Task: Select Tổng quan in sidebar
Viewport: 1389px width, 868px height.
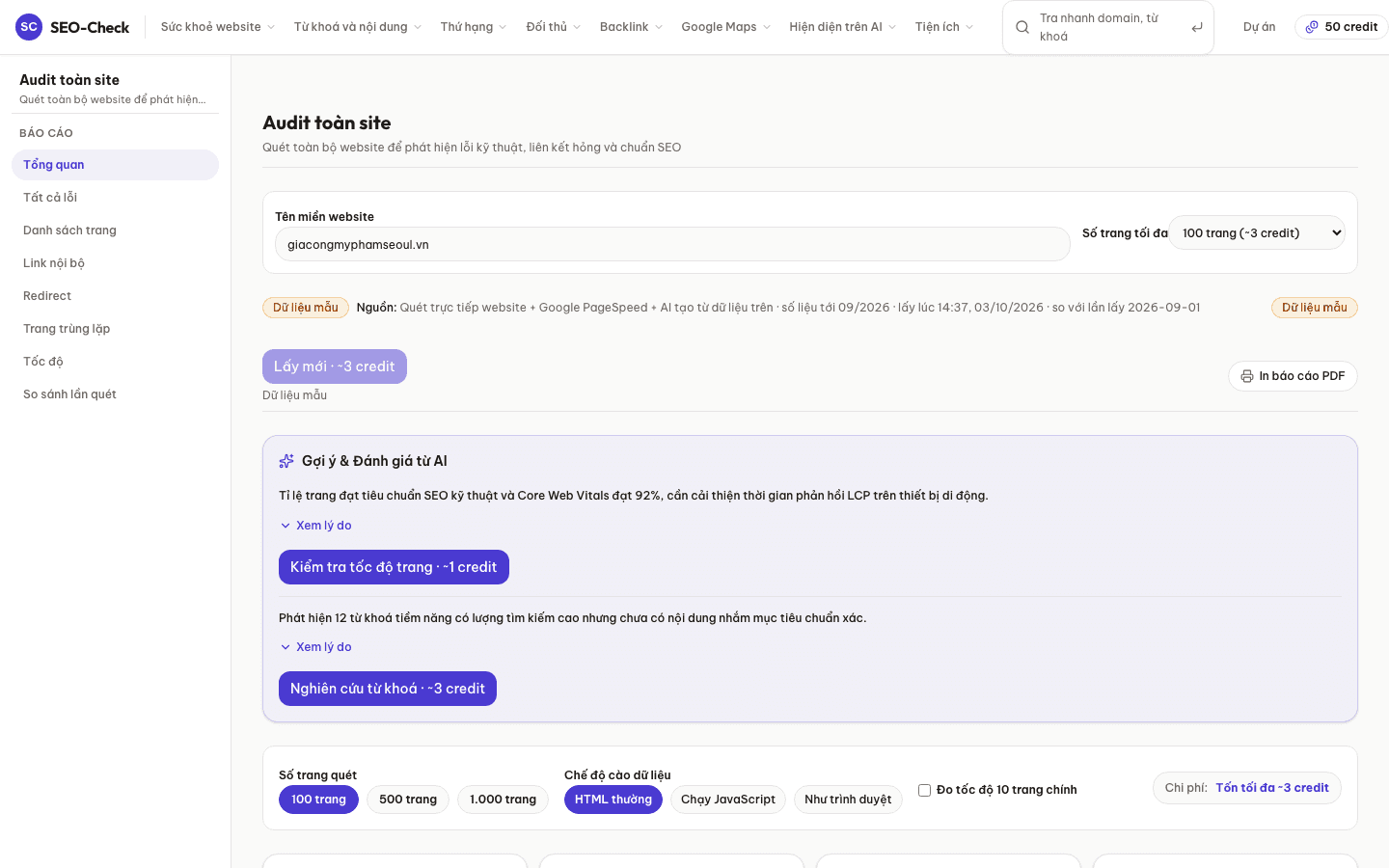Action: [115, 165]
